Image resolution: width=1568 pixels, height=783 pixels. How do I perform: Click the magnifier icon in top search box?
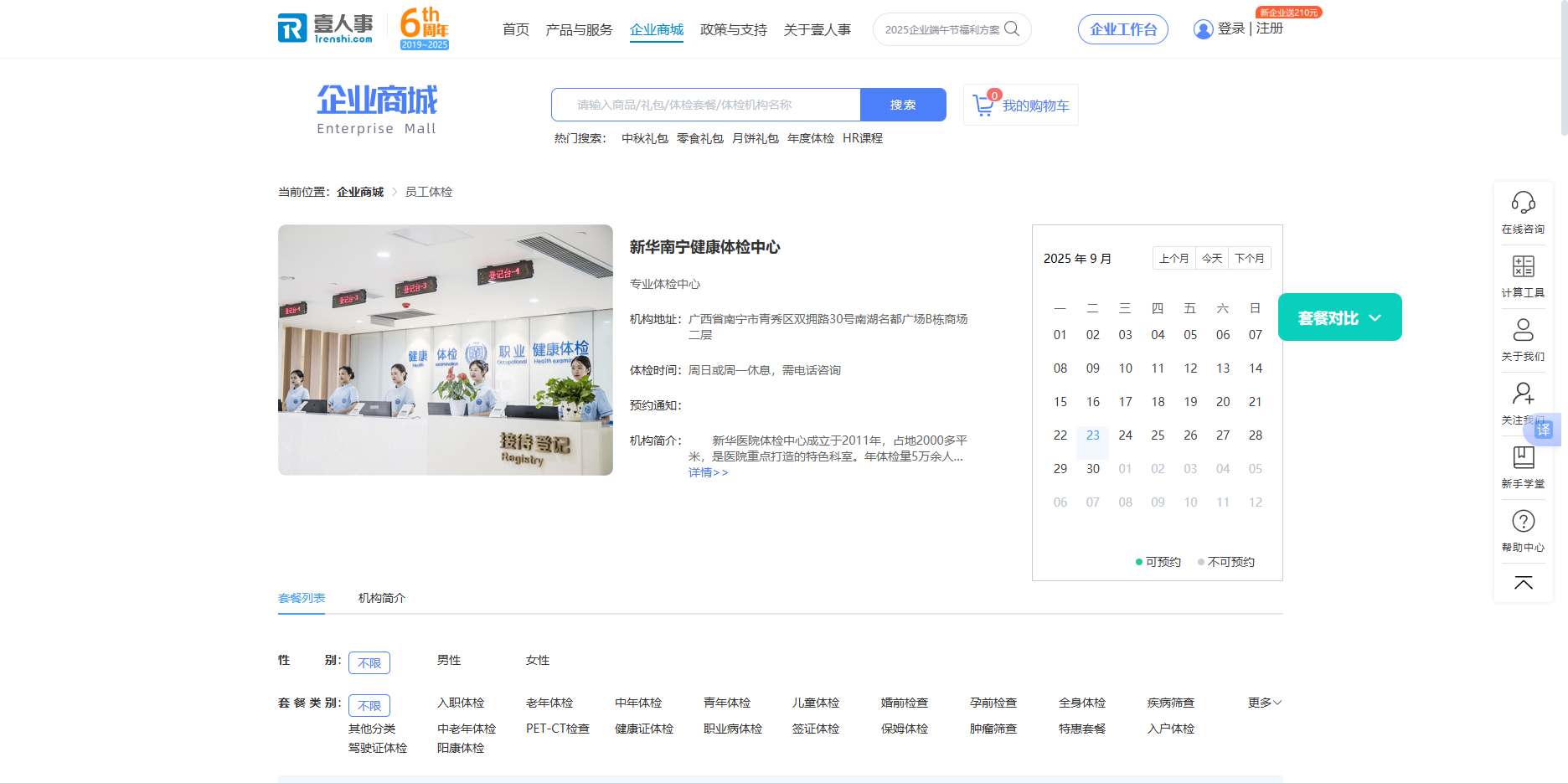tap(1012, 29)
